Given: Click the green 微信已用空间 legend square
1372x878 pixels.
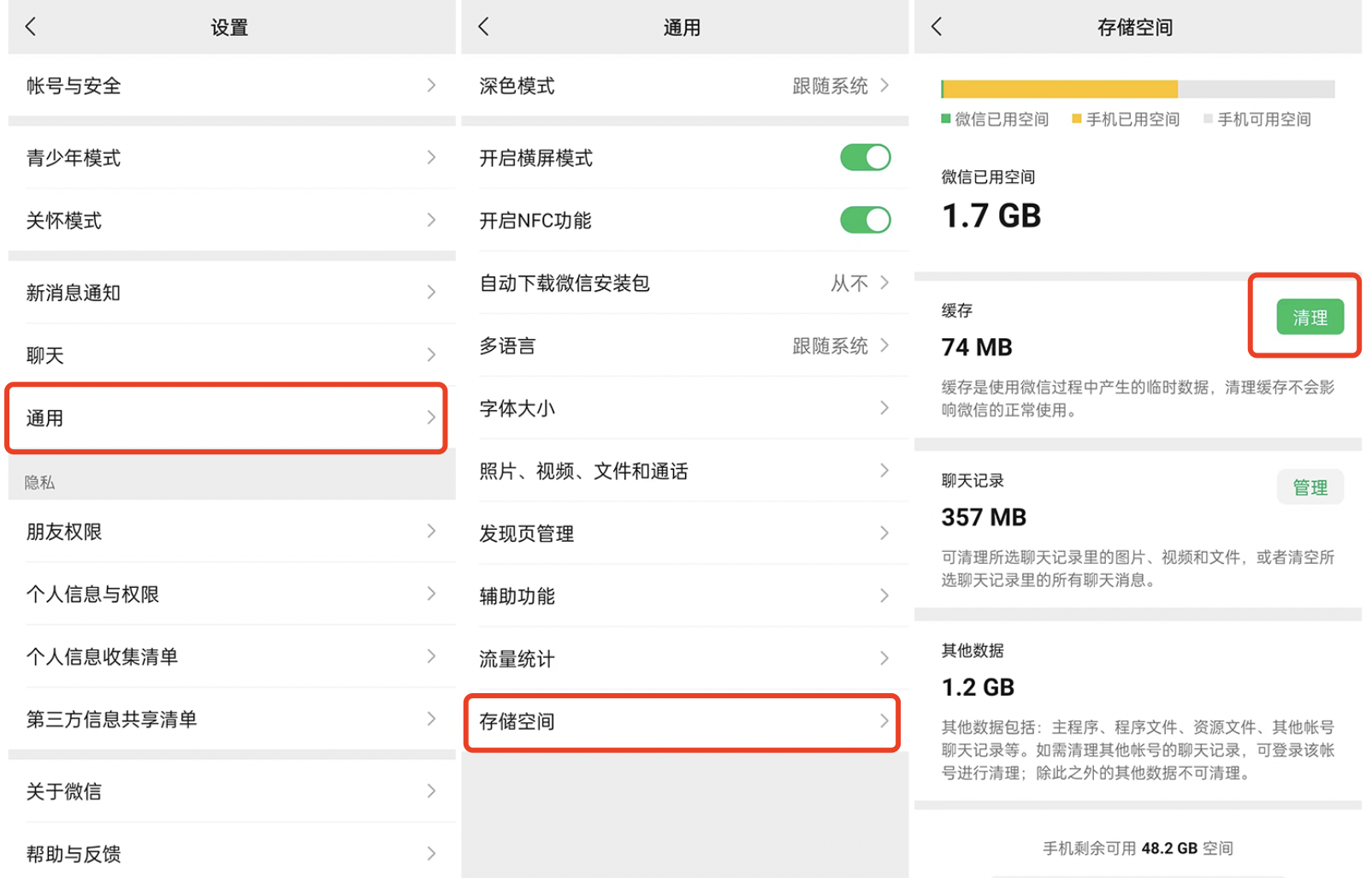Looking at the screenshot, I should click(946, 119).
